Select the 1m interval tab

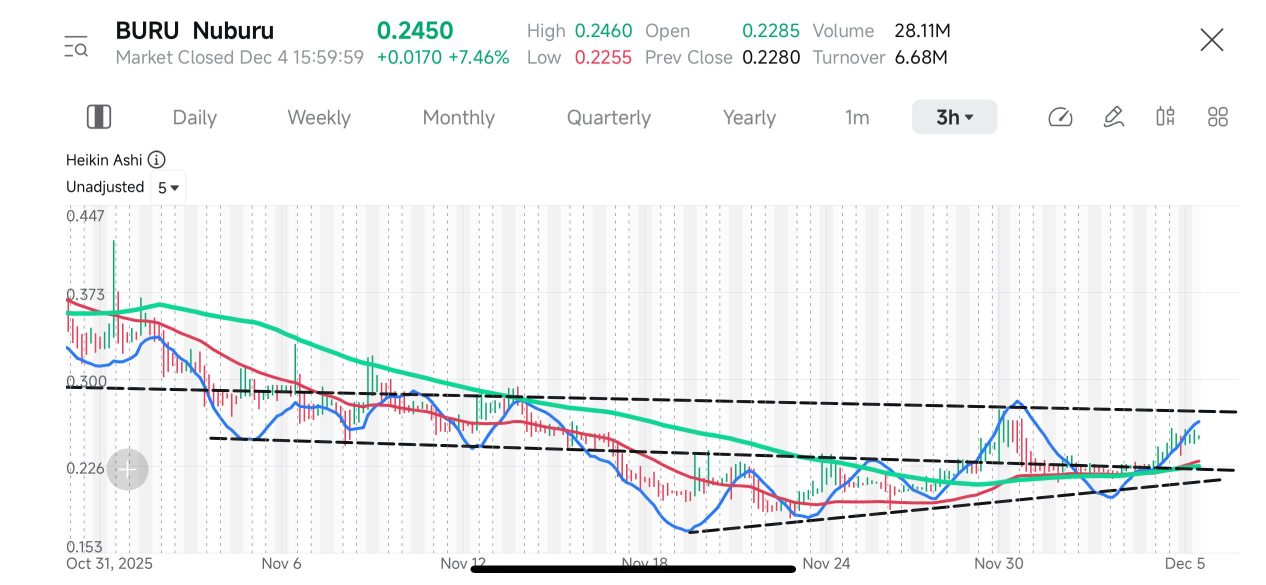[857, 117]
